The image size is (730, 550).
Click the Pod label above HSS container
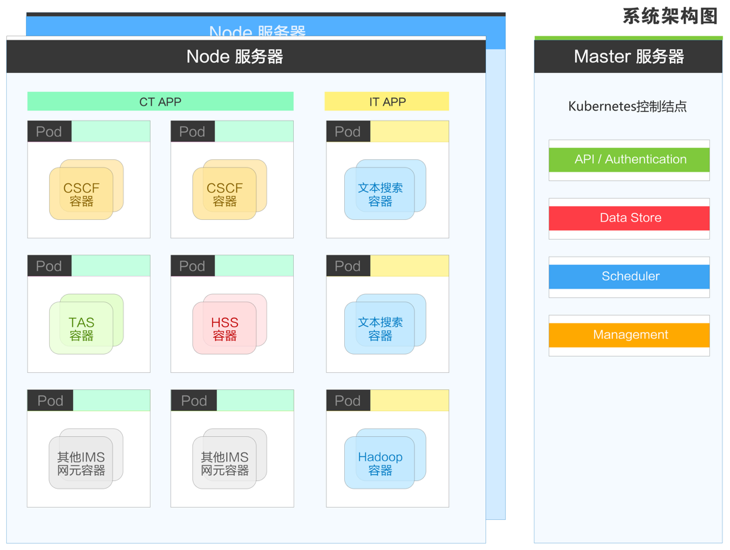tap(192, 266)
